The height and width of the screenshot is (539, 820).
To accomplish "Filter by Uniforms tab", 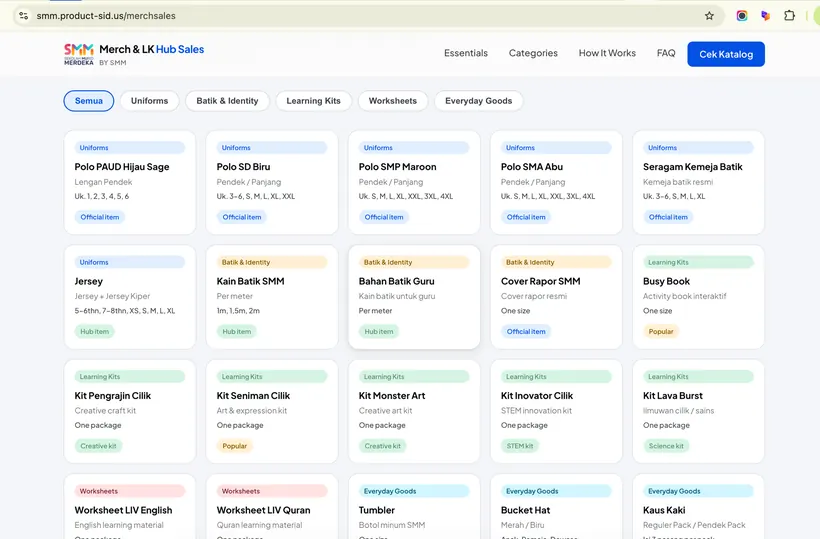I will [150, 101].
